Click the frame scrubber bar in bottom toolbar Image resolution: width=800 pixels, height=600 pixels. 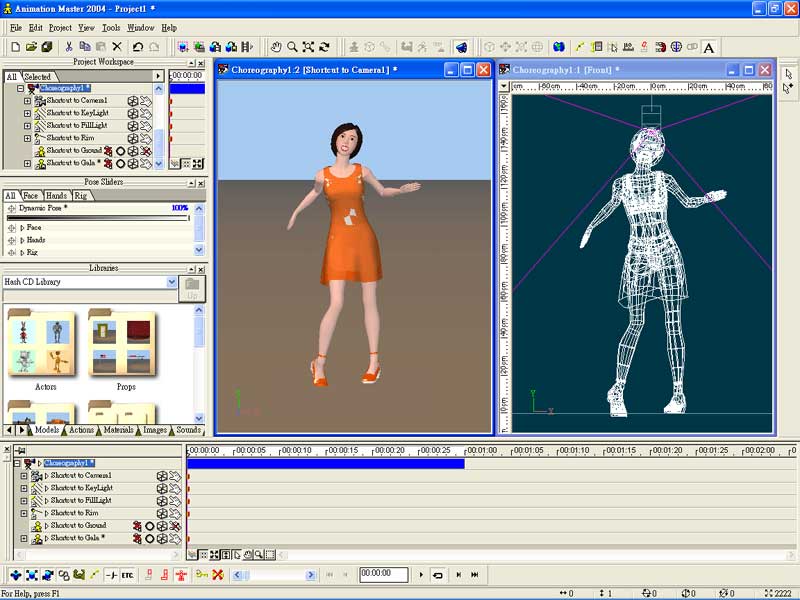click(x=273, y=575)
